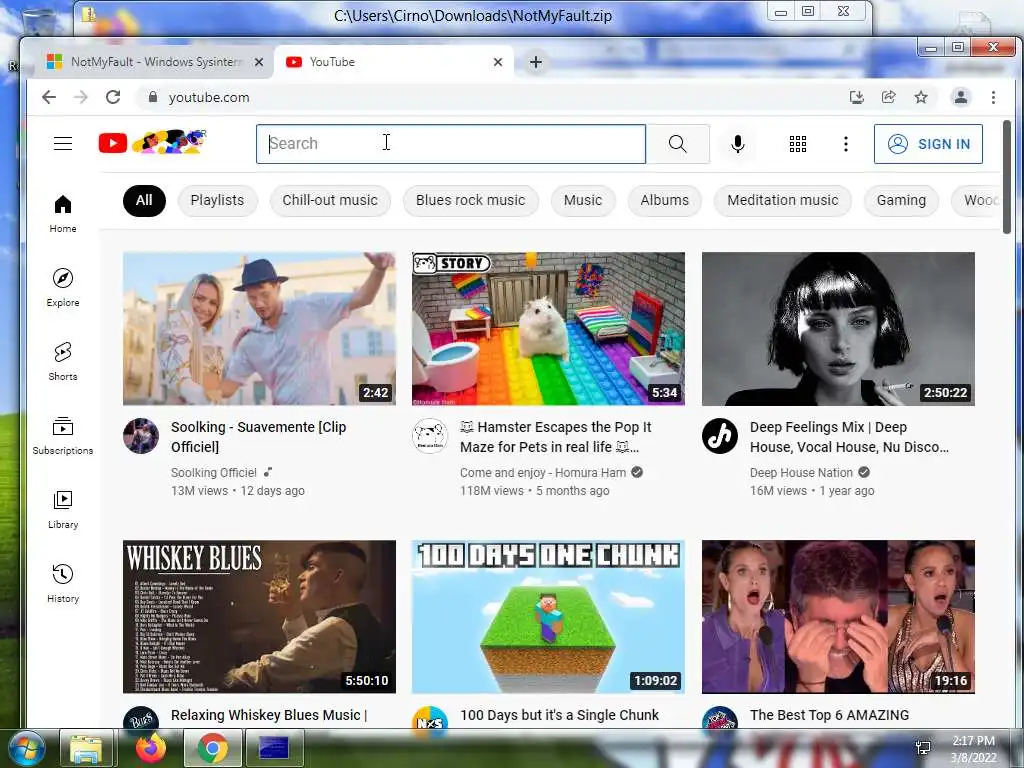
Task: Select the Meditation music chip
Action: click(x=782, y=200)
